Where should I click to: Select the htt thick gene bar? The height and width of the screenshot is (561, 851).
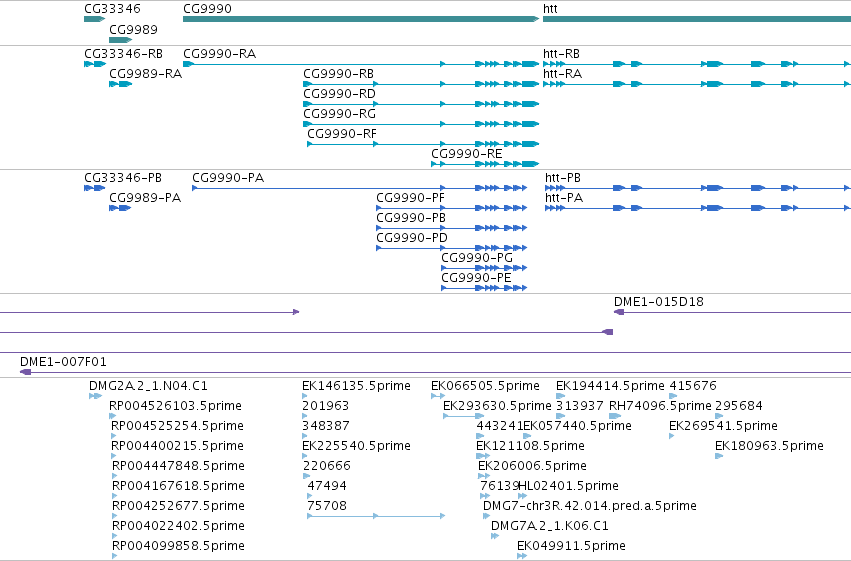tap(697, 19)
